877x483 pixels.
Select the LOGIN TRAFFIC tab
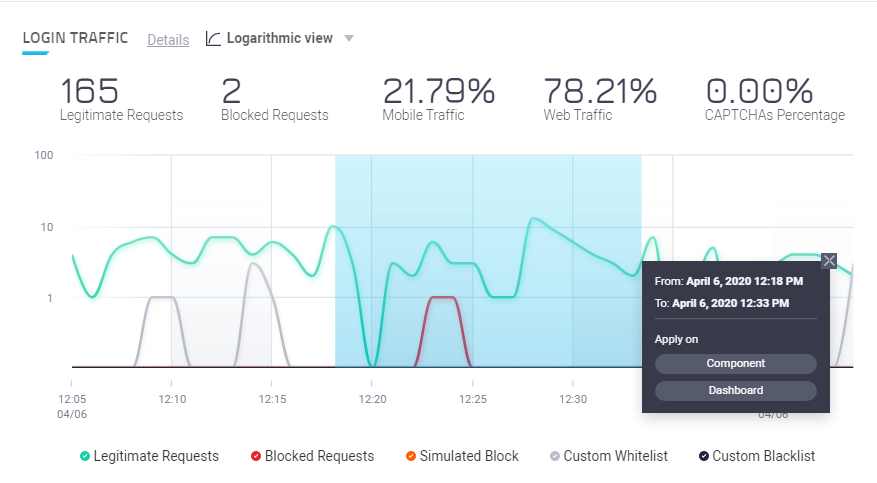click(x=75, y=38)
